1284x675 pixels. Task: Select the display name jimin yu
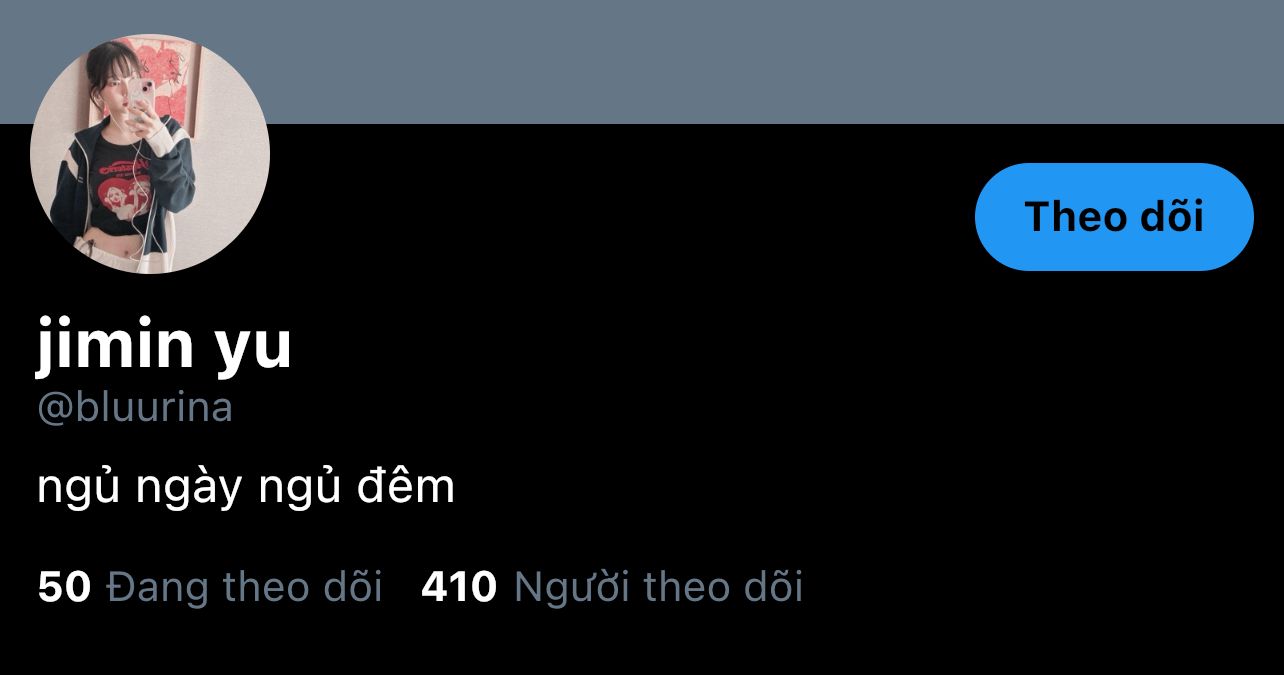point(164,344)
